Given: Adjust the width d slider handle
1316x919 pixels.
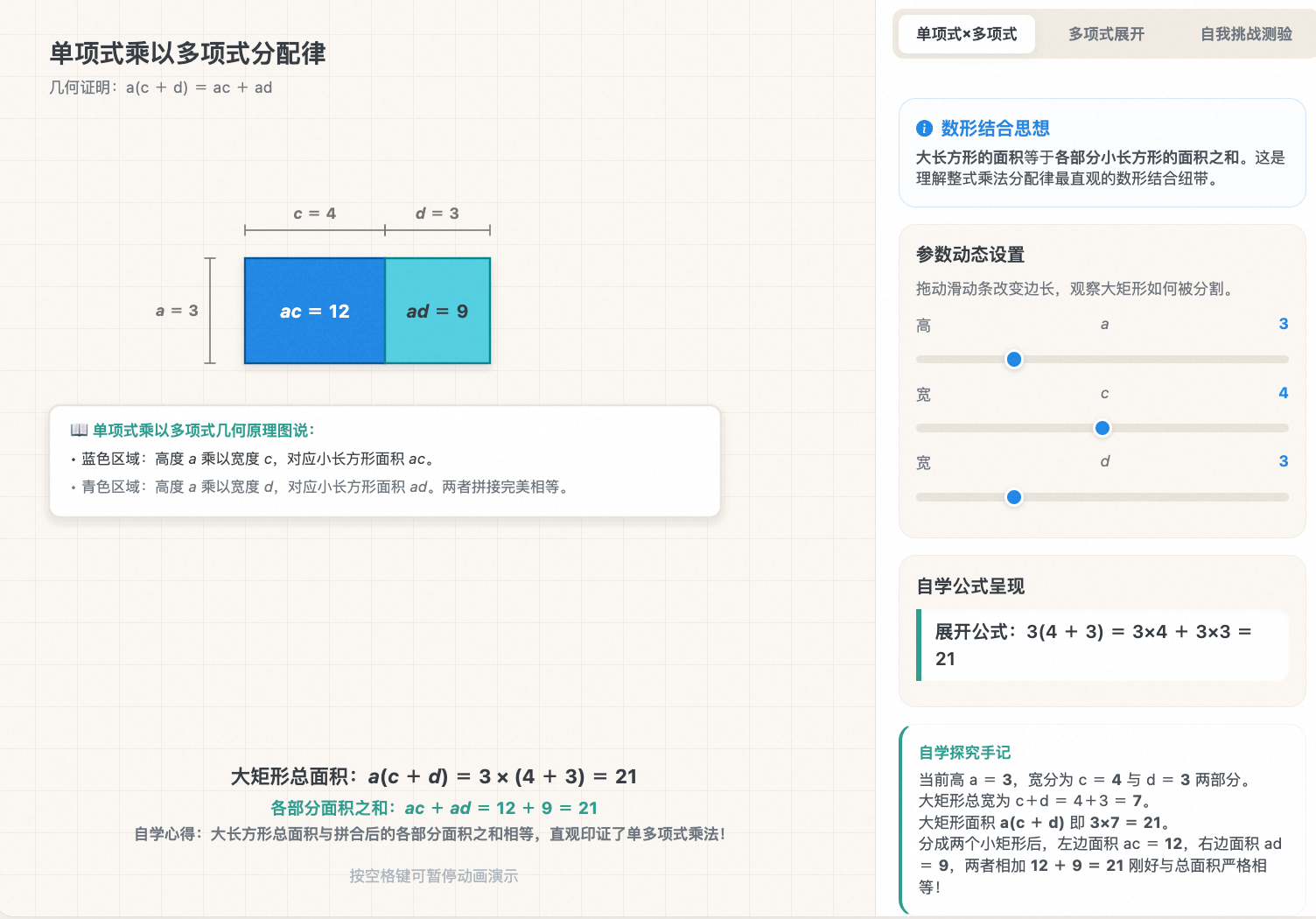Looking at the screenshot, I should click(x=1014, y=497).
